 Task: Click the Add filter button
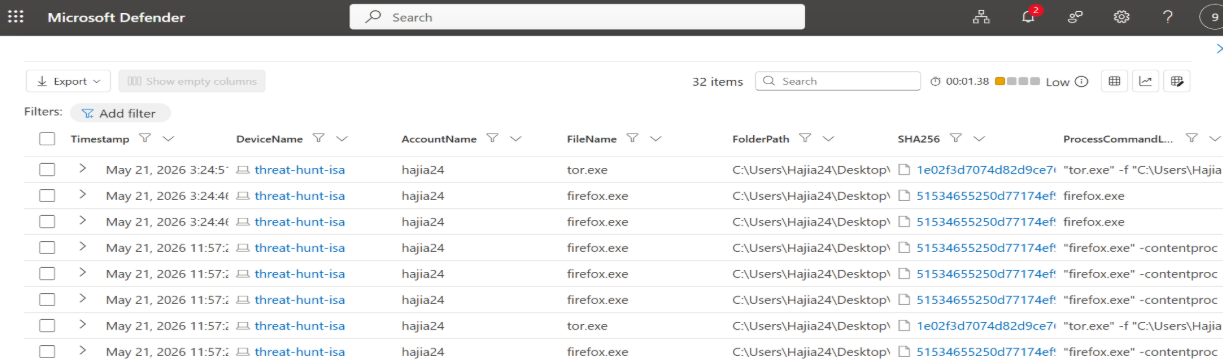[x=120, y=113]
